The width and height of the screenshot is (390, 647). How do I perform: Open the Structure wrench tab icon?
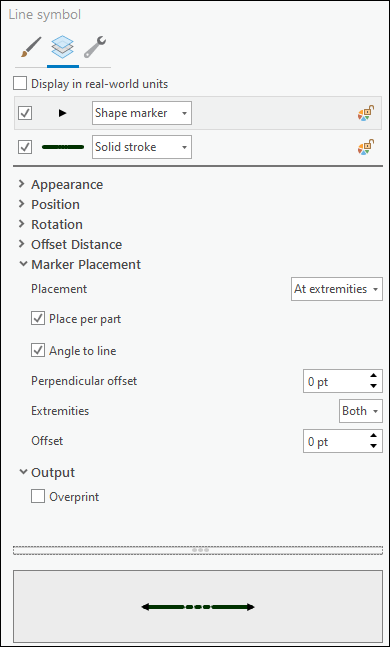(x=95, y=47)
